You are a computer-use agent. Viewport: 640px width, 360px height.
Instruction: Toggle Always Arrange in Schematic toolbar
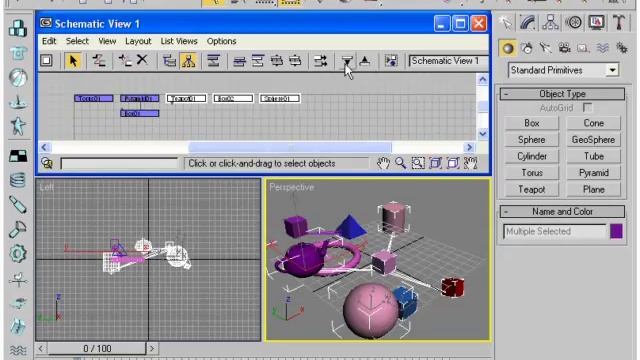213,61
